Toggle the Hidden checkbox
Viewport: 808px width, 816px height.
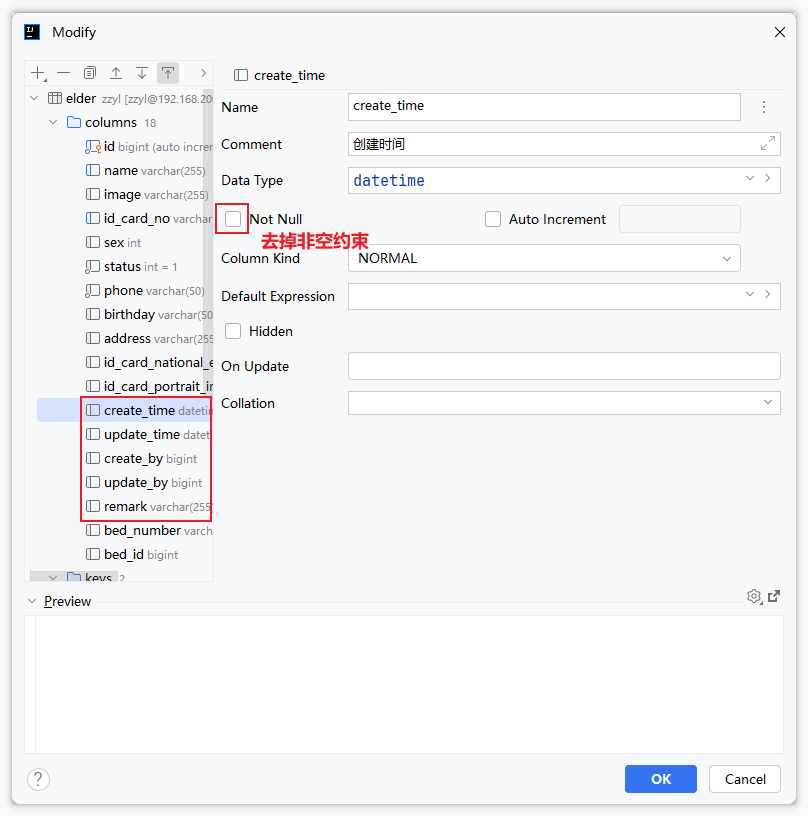coord(233,331)
